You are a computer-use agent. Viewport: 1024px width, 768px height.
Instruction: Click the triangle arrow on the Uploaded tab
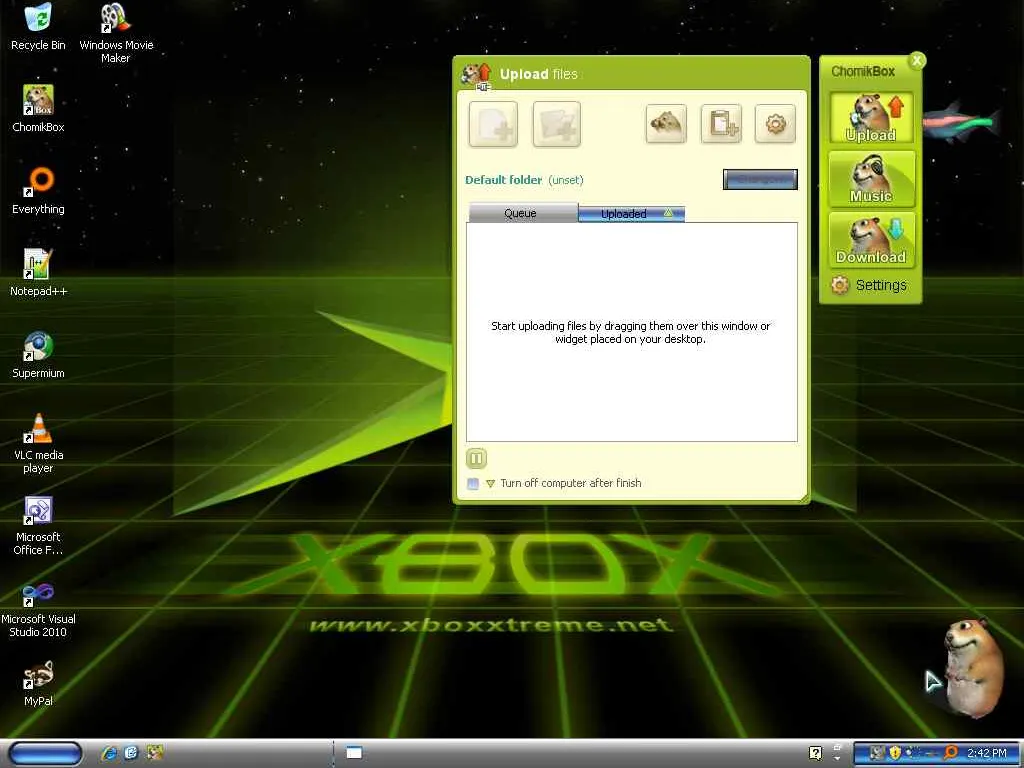(668, 213)
